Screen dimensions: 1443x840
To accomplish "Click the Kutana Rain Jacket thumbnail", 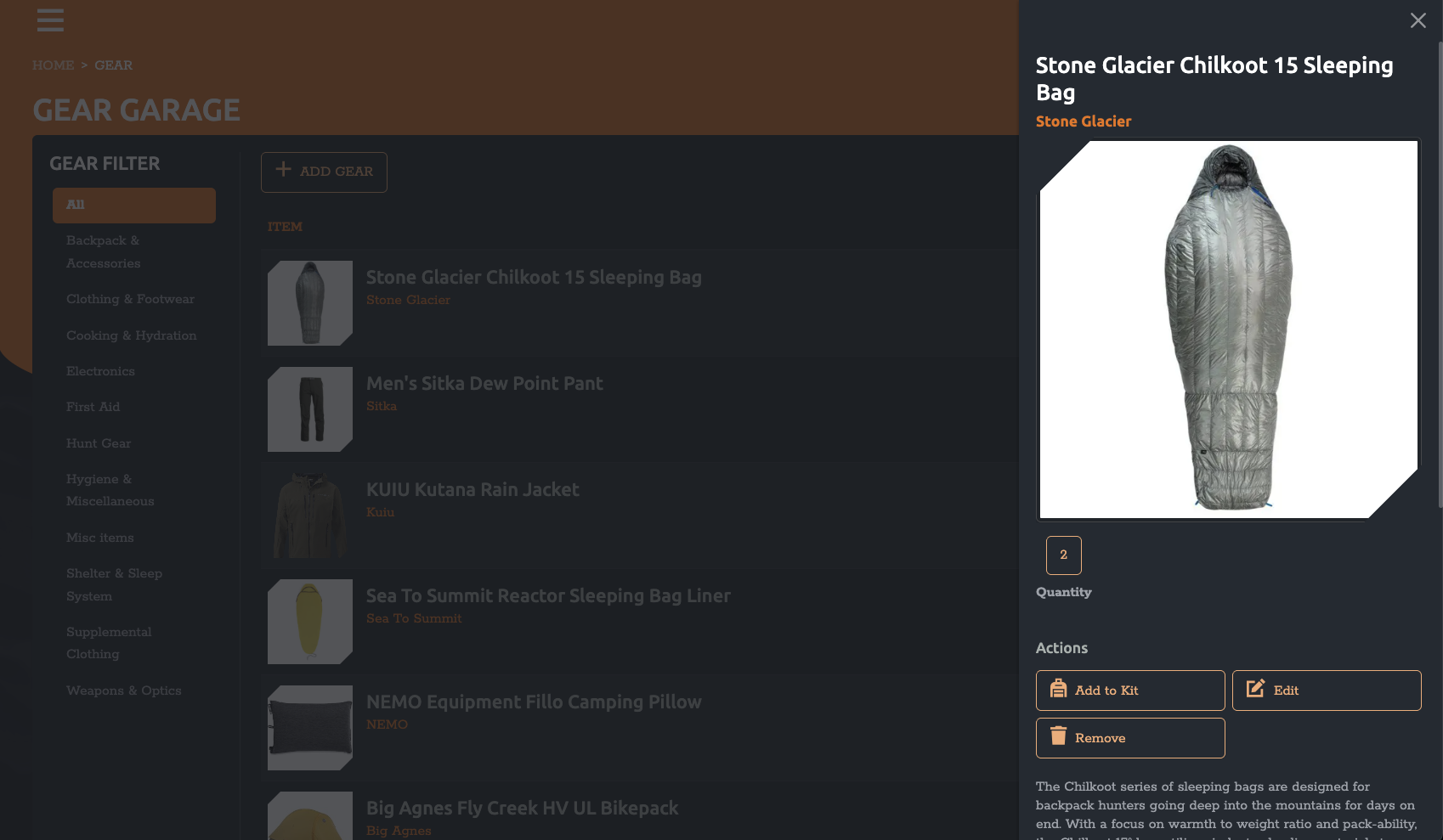I will click(x=310, y=516).
